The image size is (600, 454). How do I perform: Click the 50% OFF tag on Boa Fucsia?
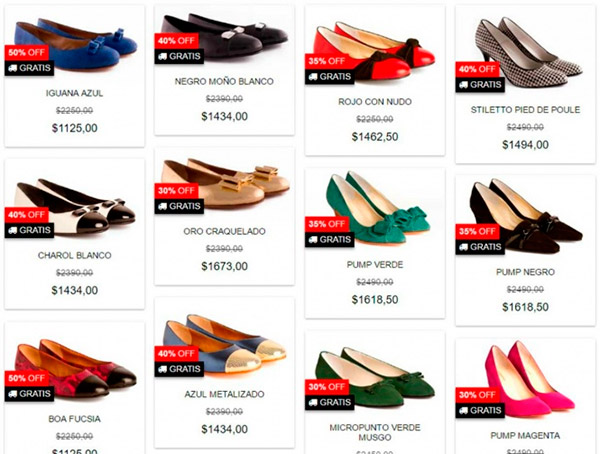27,378
